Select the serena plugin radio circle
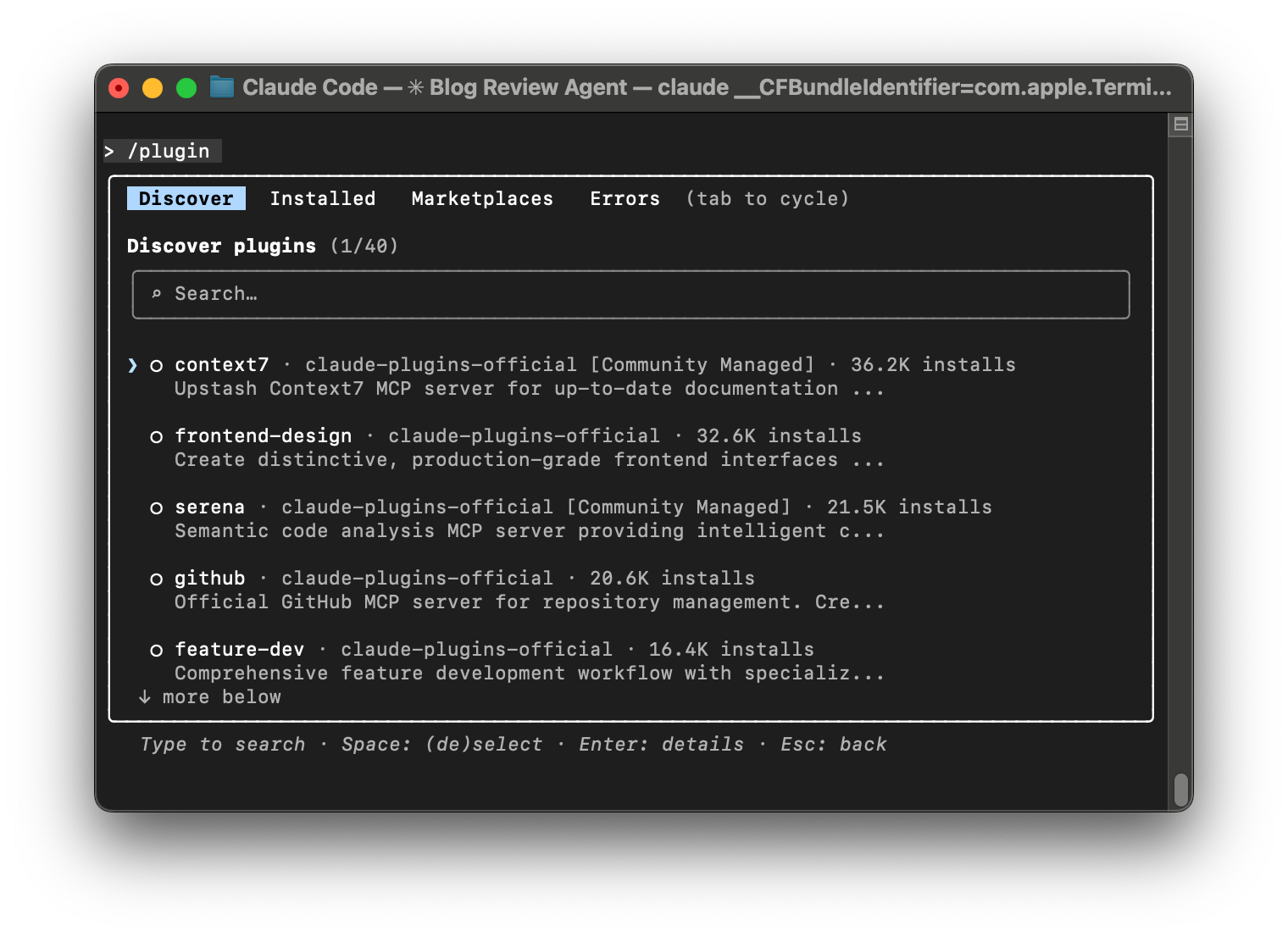This screenshot has height=937, width=1288. click(157, 507)
